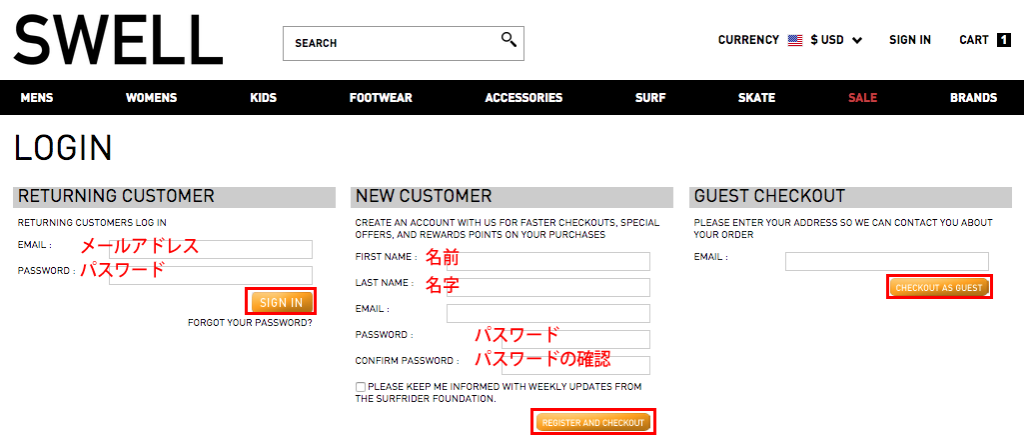Focus the returning customer PASSWORD field

click(211, 275)
